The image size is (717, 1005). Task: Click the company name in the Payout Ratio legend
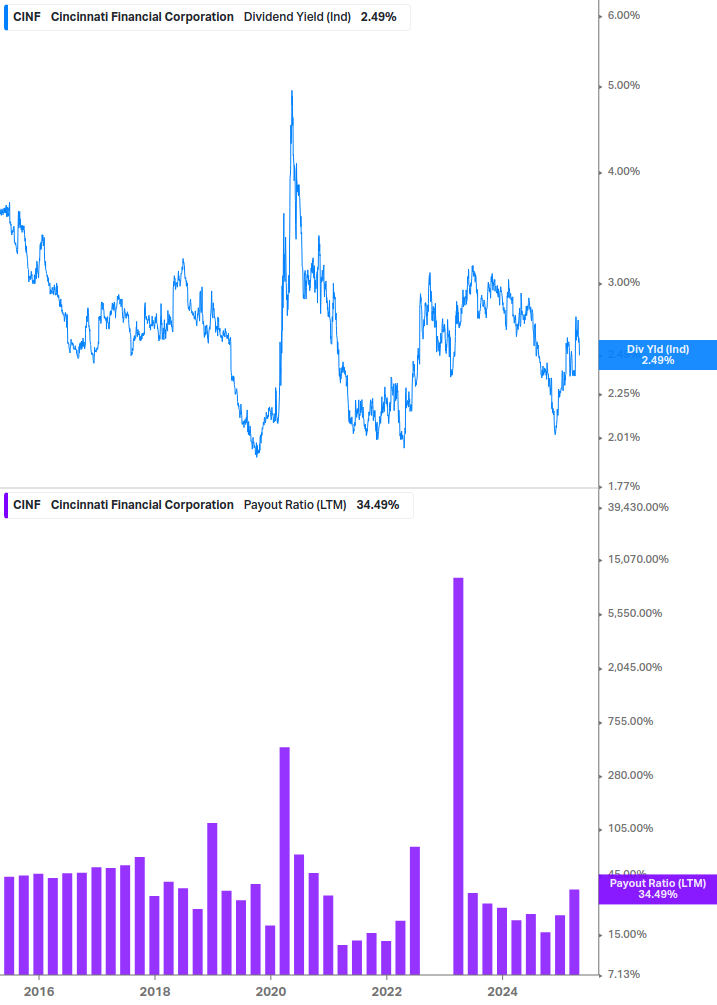[142, 505]
